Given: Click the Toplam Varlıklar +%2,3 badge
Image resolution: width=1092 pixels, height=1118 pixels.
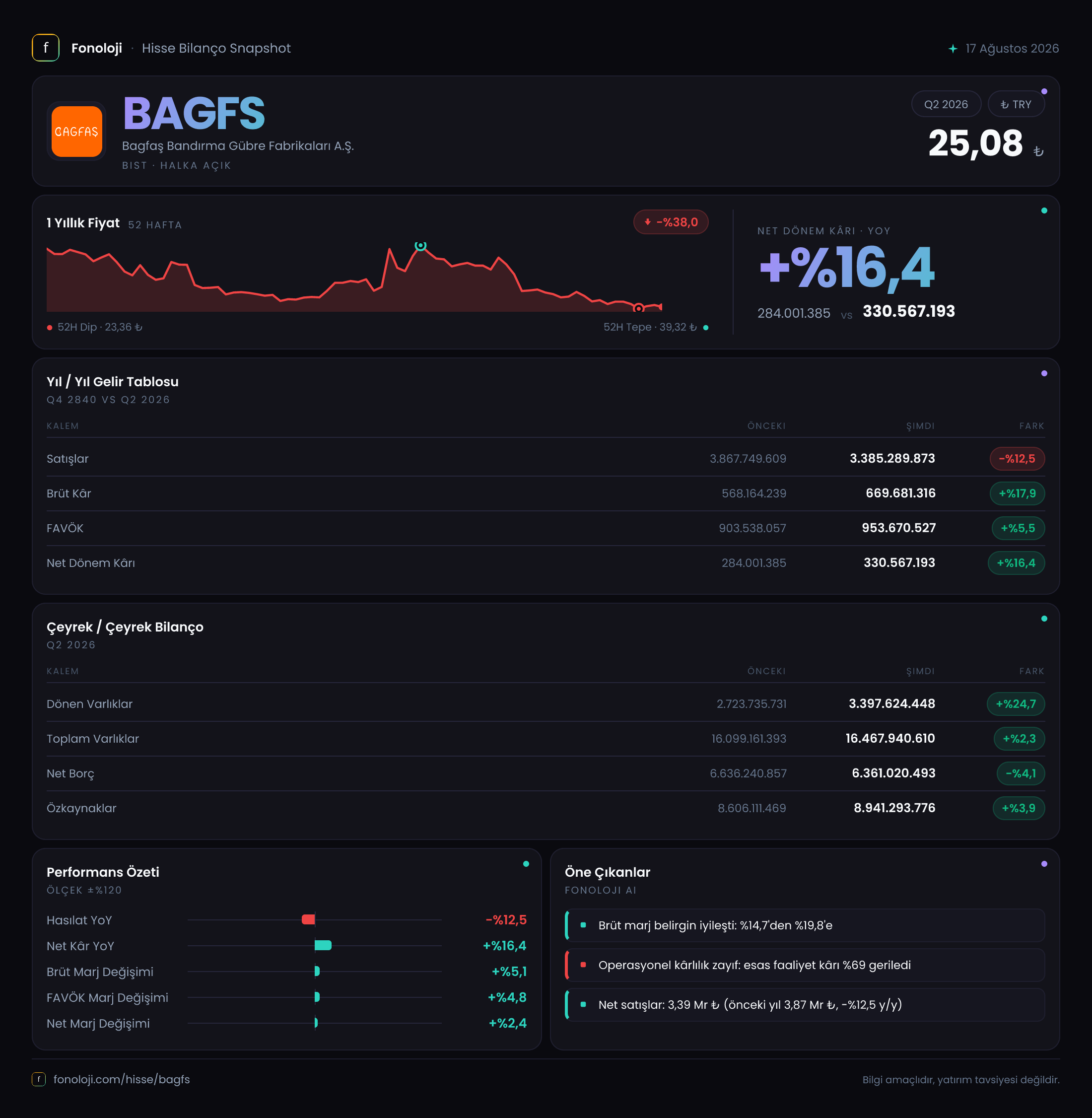Looking at the screenshot, I should [x=1019, y=739].
